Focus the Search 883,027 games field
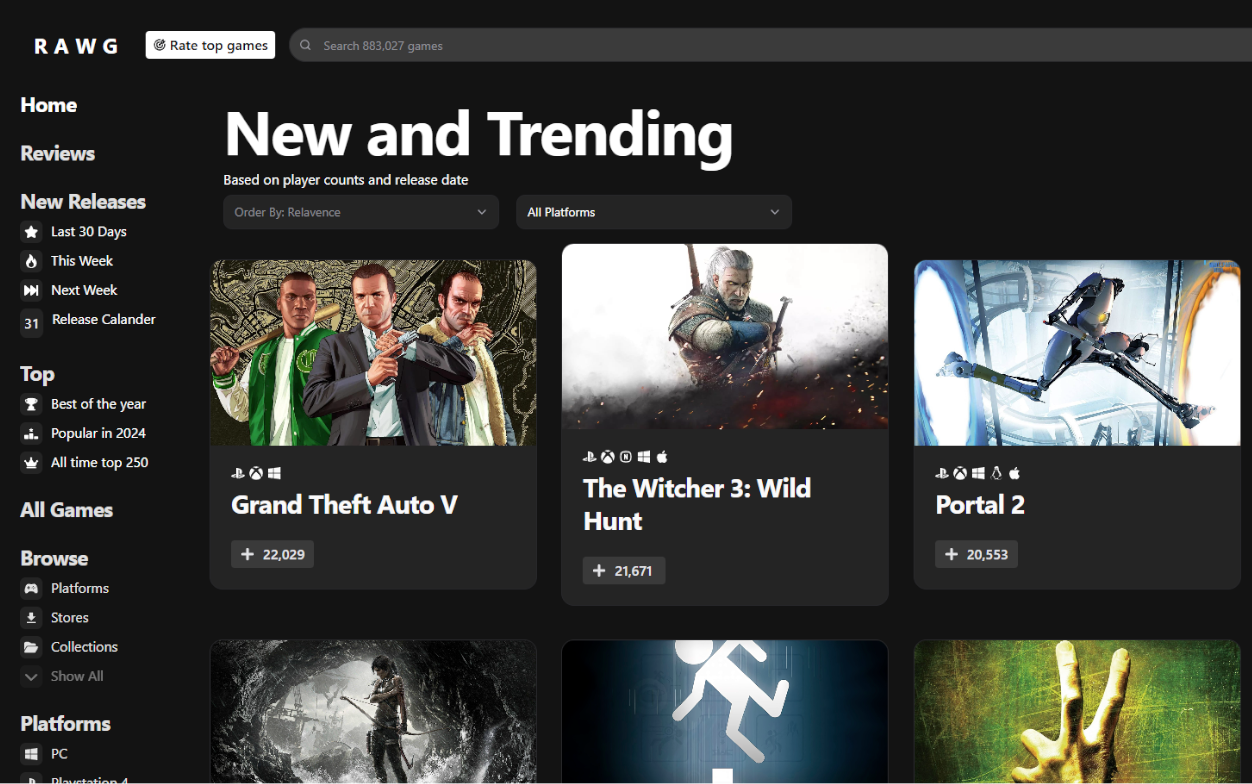Image resolution: width=1252 pixels, height=784 pixels. click(770, 45)
